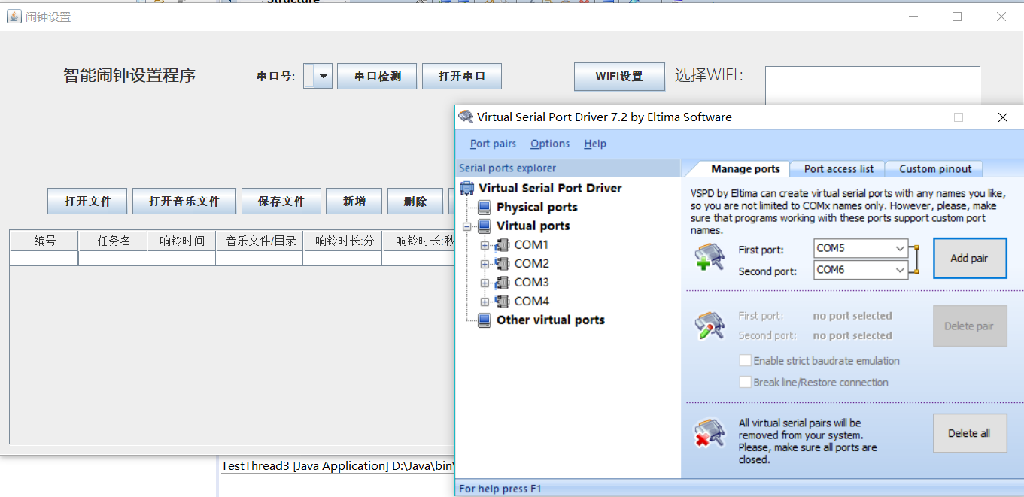
Task: Select the Physical ports monitor icon
Action: (x=485, y=207)
